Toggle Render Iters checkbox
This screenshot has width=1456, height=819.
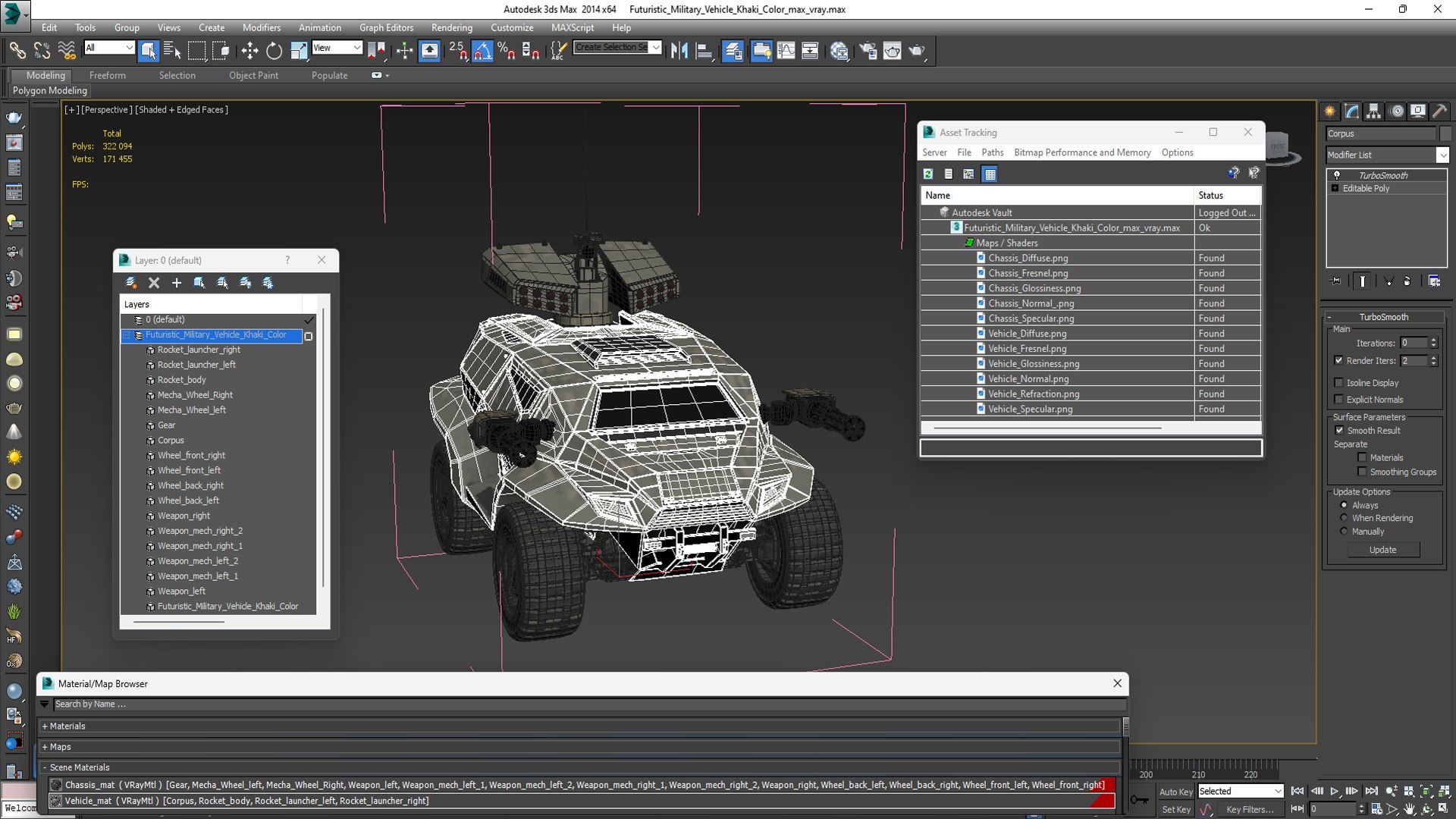[1338, 361]
